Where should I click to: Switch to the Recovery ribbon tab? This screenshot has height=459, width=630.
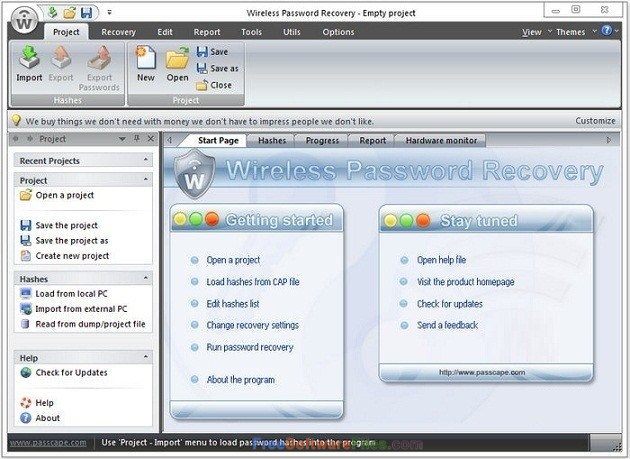tap(118, 32)
